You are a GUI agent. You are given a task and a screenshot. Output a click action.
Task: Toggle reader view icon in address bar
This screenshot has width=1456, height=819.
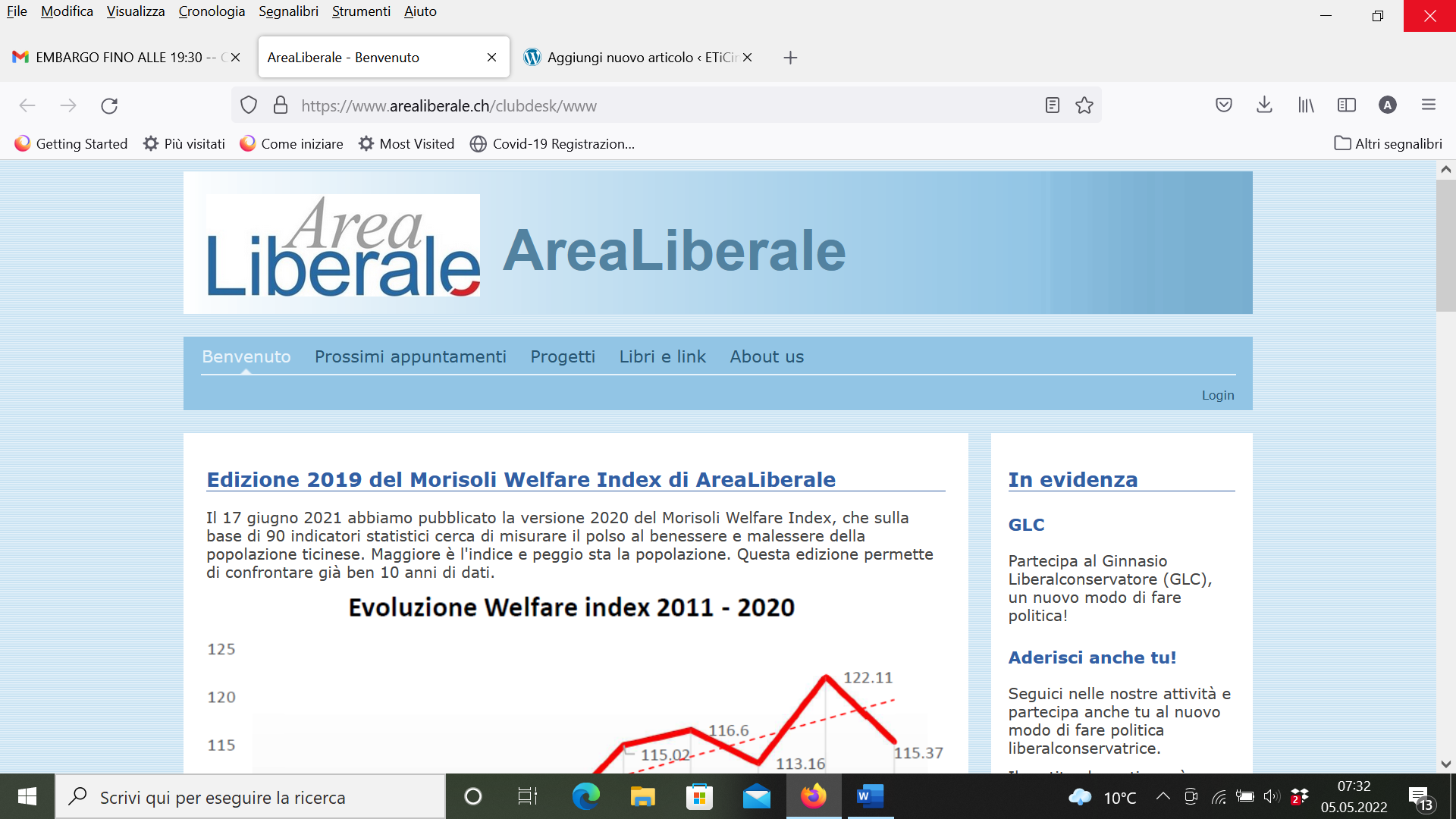coord(1052,105)
